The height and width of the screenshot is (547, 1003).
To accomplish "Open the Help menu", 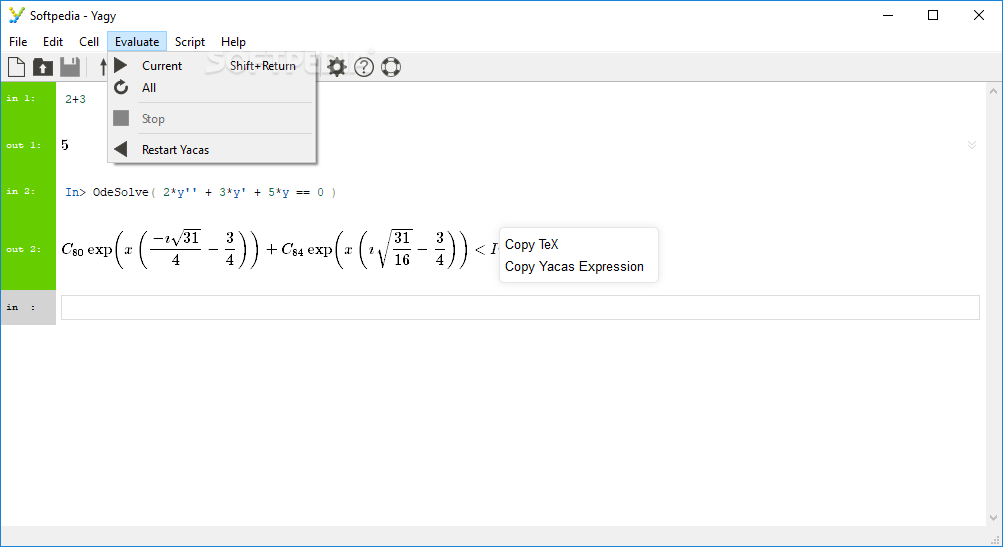I will [233, 42].
